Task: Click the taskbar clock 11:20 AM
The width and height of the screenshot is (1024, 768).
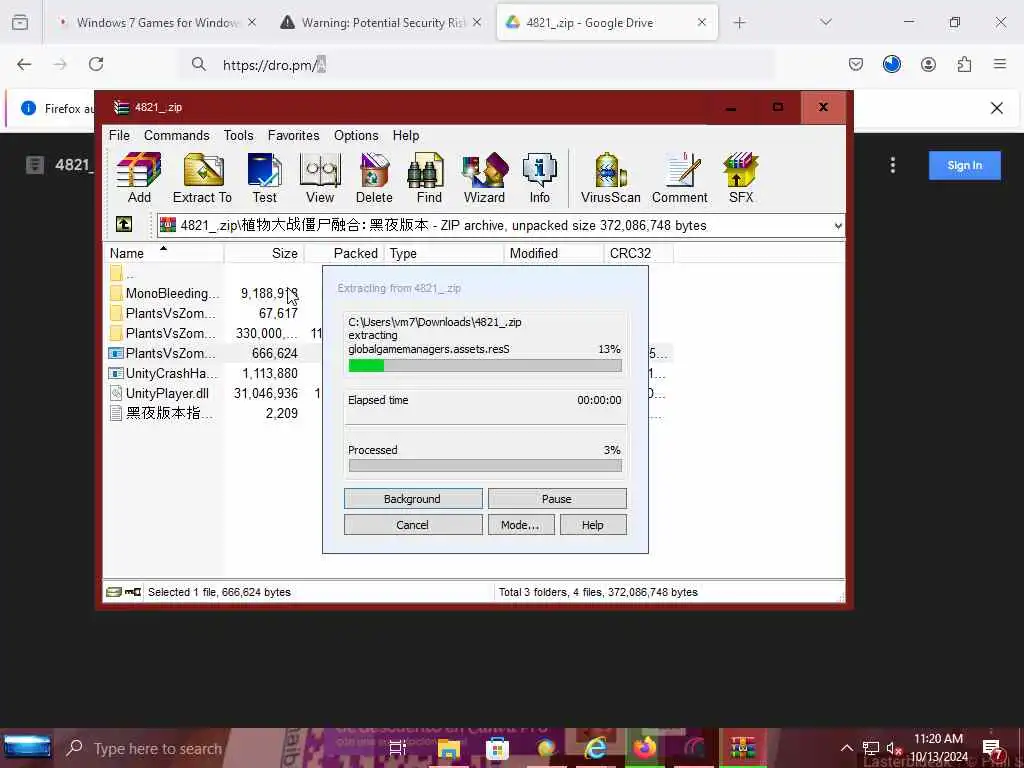Action: coord(938,739)
